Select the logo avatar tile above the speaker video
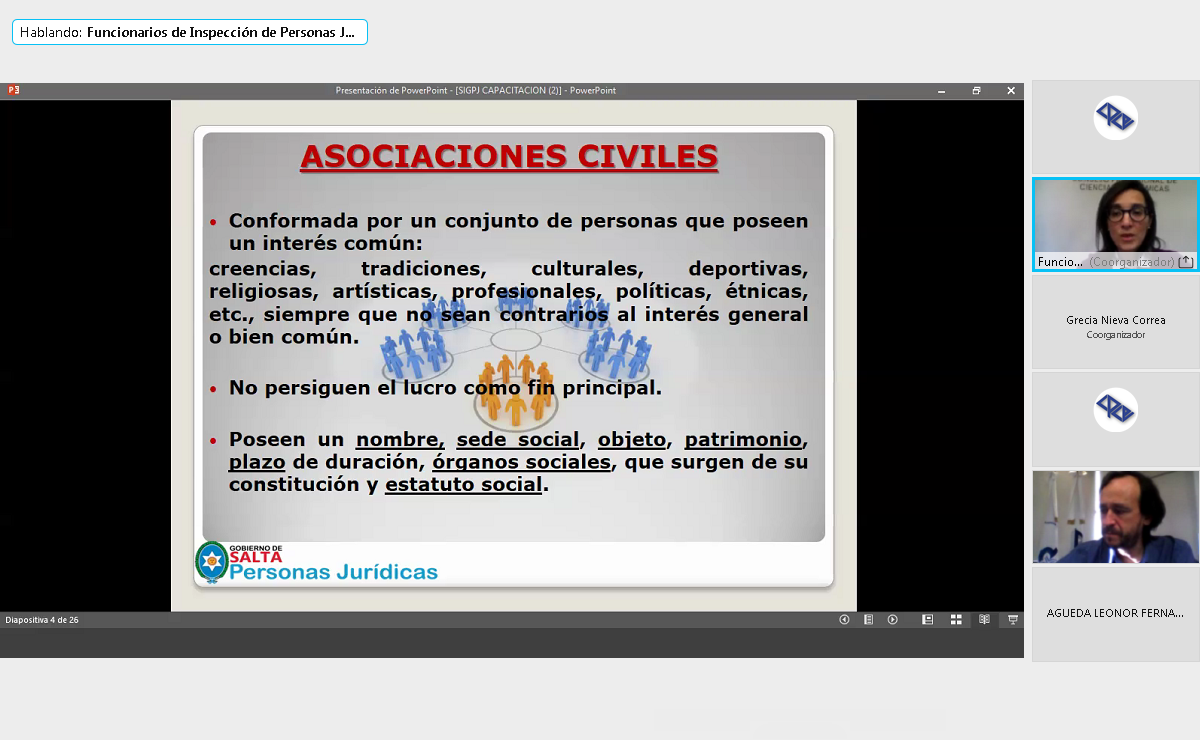 click(1115, 126)
